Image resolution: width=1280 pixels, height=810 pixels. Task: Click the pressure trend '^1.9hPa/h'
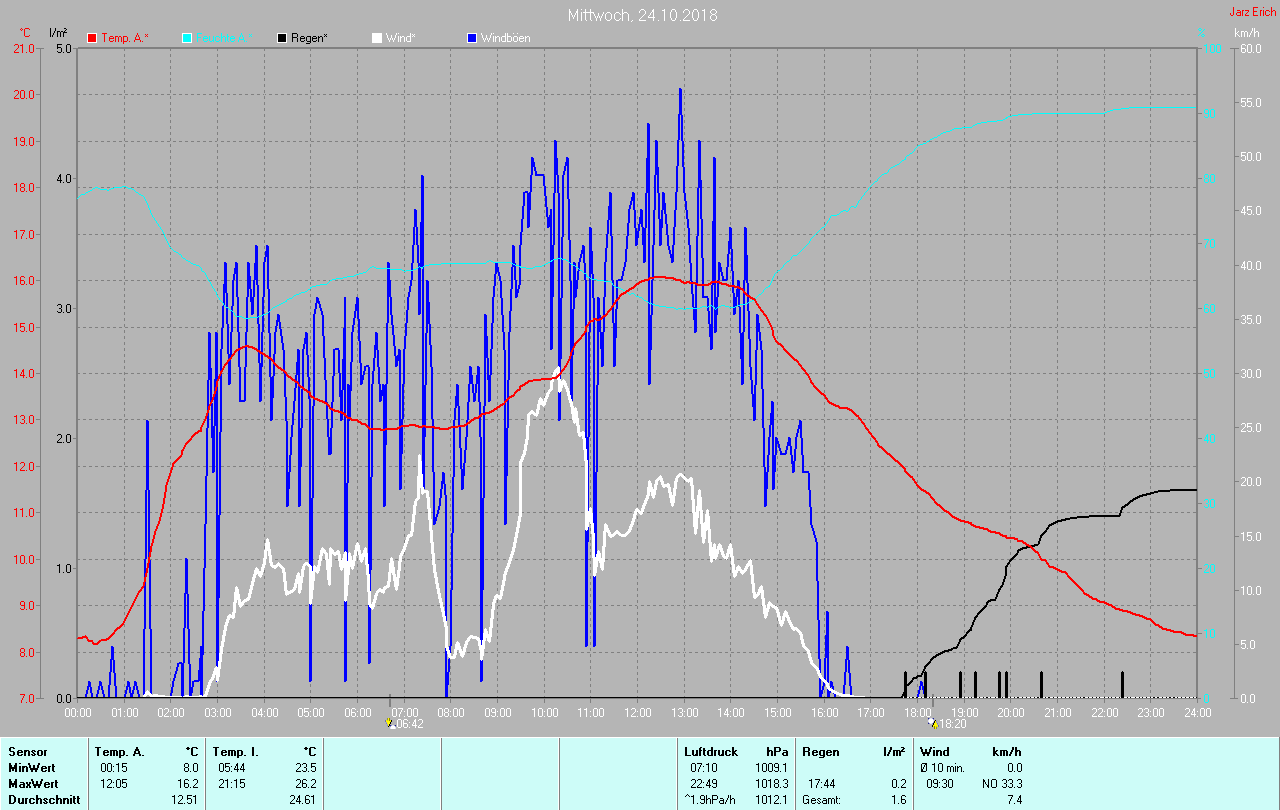pyautogui.click(x=710, y=800)
